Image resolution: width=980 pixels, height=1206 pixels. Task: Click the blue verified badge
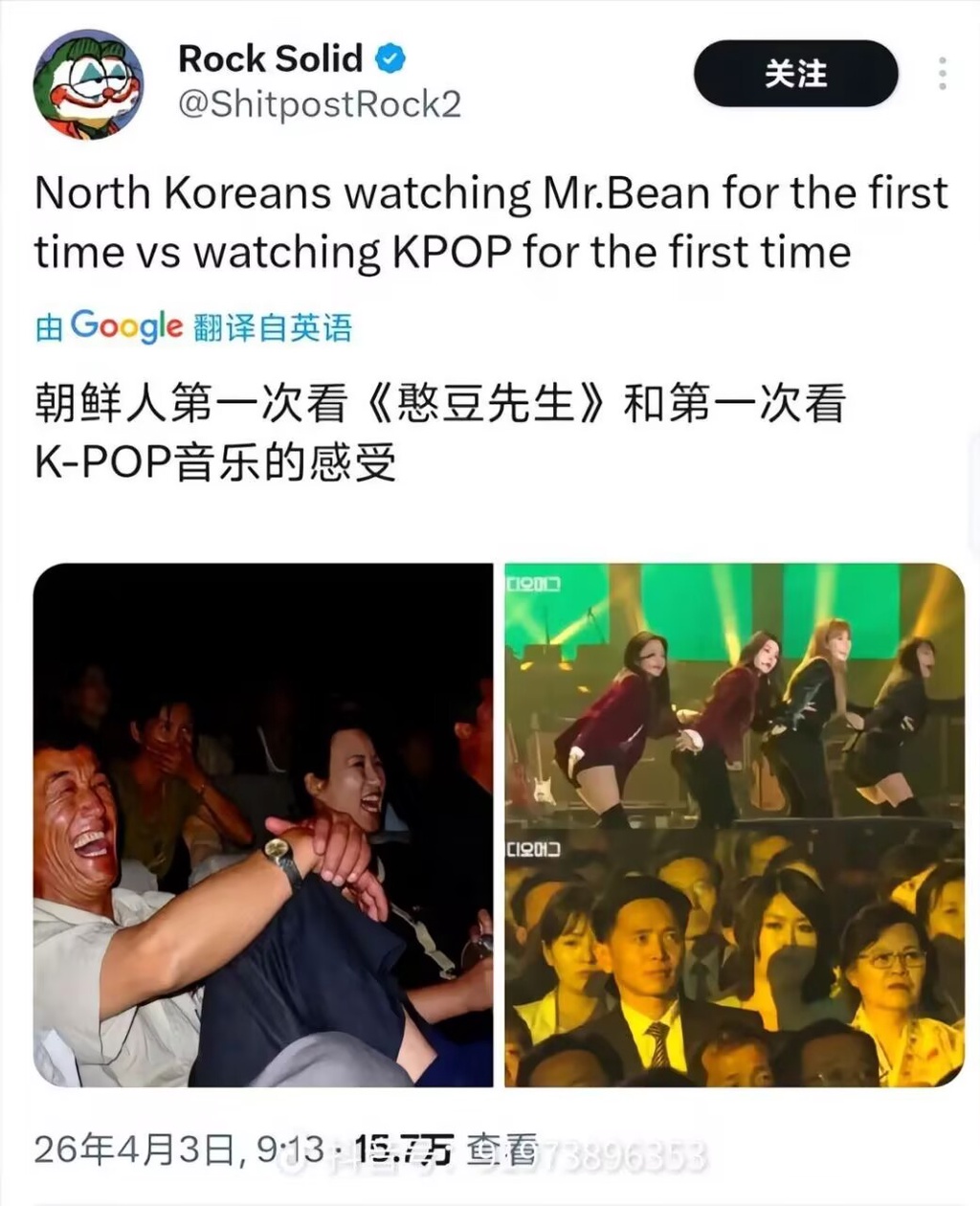(x=390, y=59)
